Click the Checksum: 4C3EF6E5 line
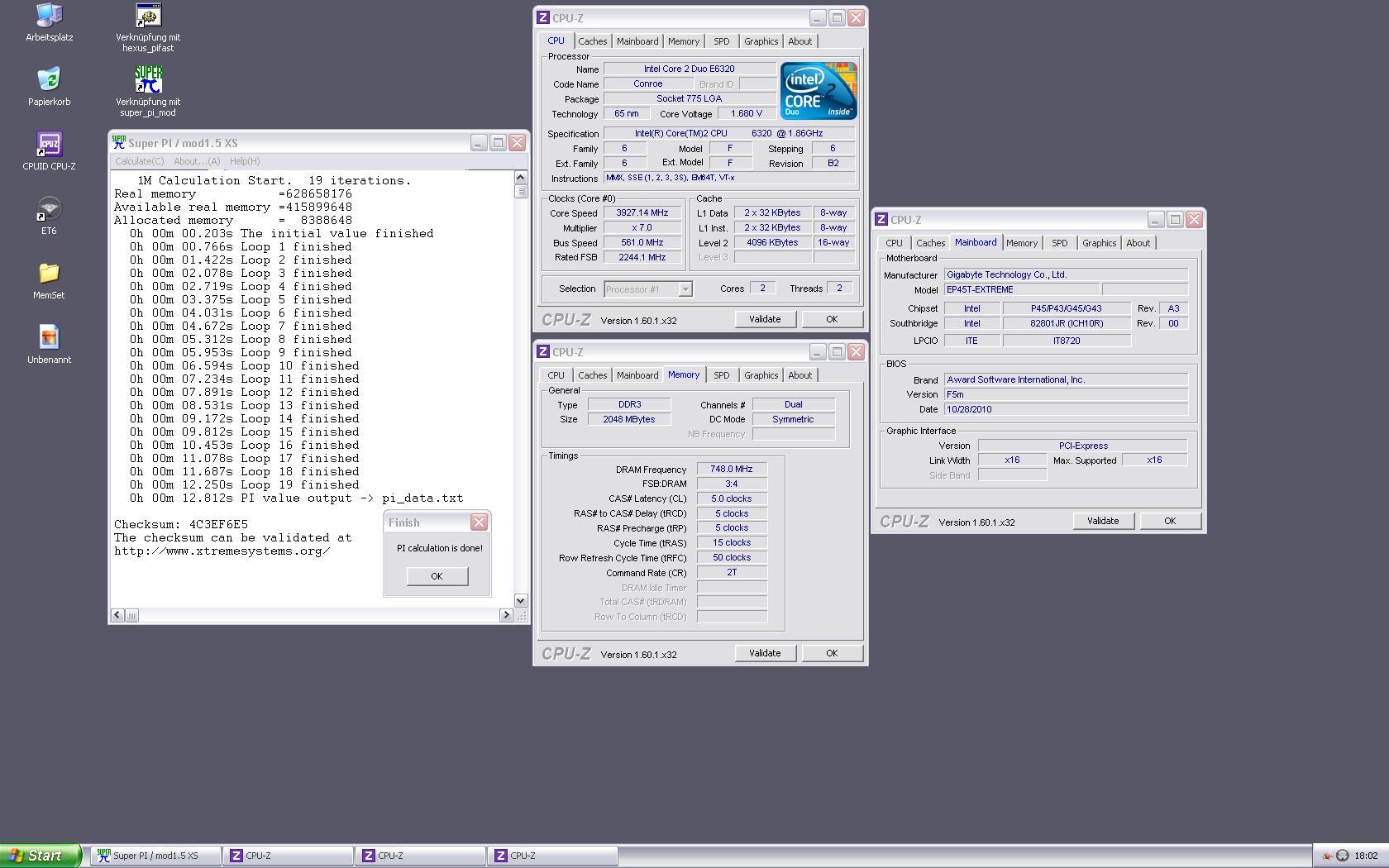1389x868 pixels. tap(181, 524)
